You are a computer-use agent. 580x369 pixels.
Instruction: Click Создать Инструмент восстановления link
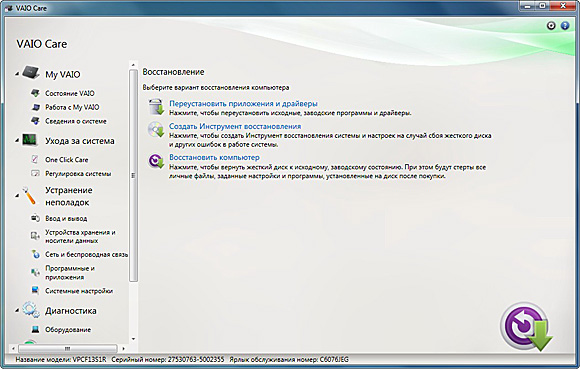(x=235, y=126)
